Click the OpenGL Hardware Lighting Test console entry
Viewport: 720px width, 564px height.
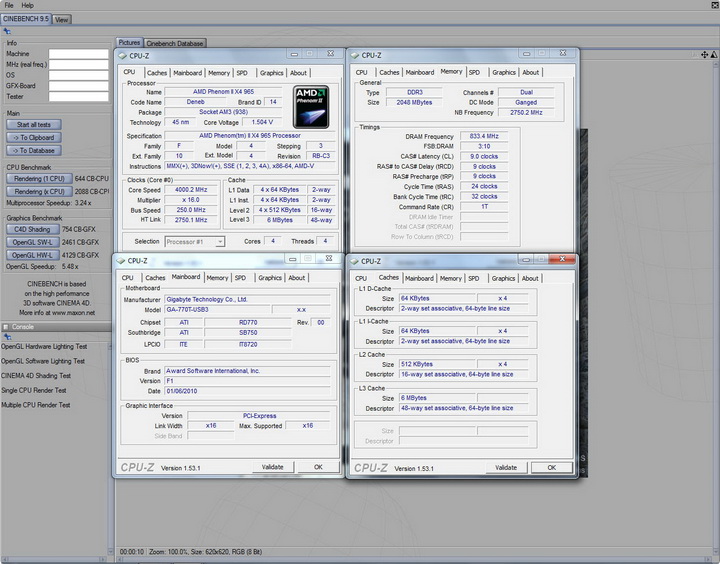44,347
